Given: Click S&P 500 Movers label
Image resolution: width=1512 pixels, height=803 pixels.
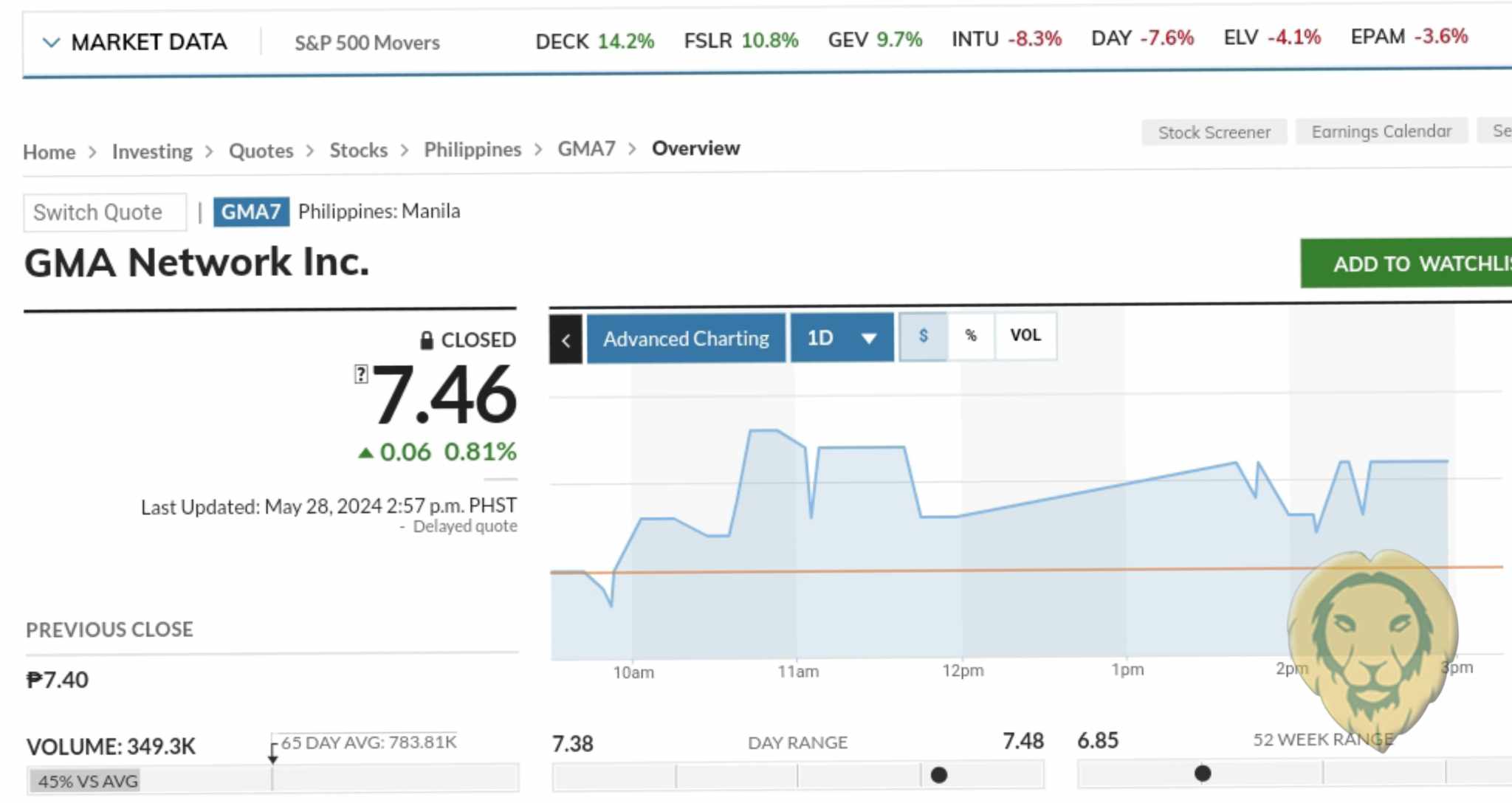Looking at the screenshot, I should pos(367,43).
